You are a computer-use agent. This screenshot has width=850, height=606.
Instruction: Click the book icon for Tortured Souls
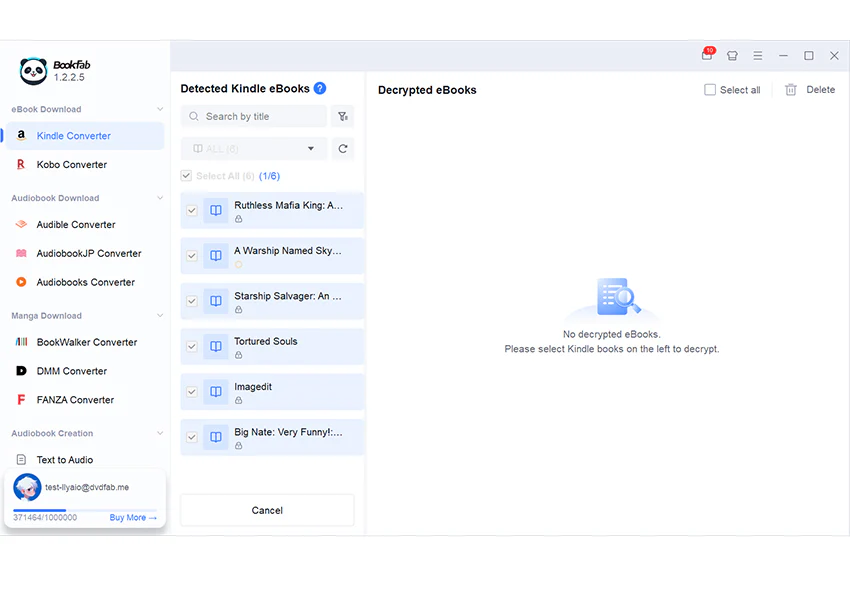click(x=216, y=346)
